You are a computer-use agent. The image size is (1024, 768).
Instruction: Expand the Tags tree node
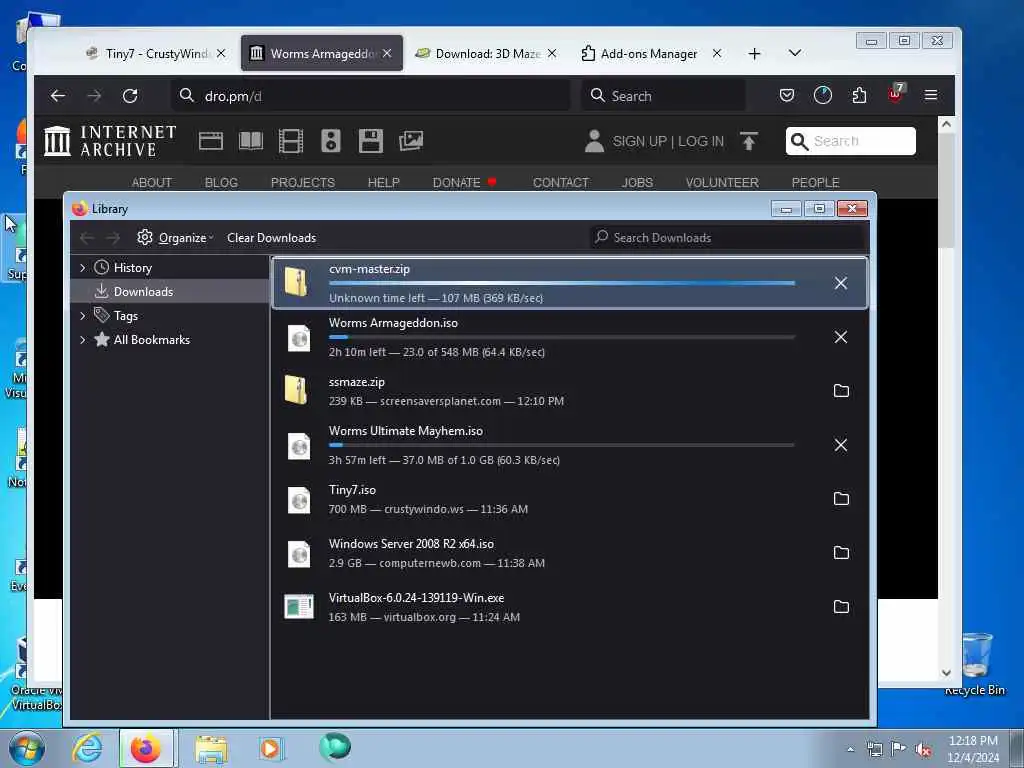[82, 316]
